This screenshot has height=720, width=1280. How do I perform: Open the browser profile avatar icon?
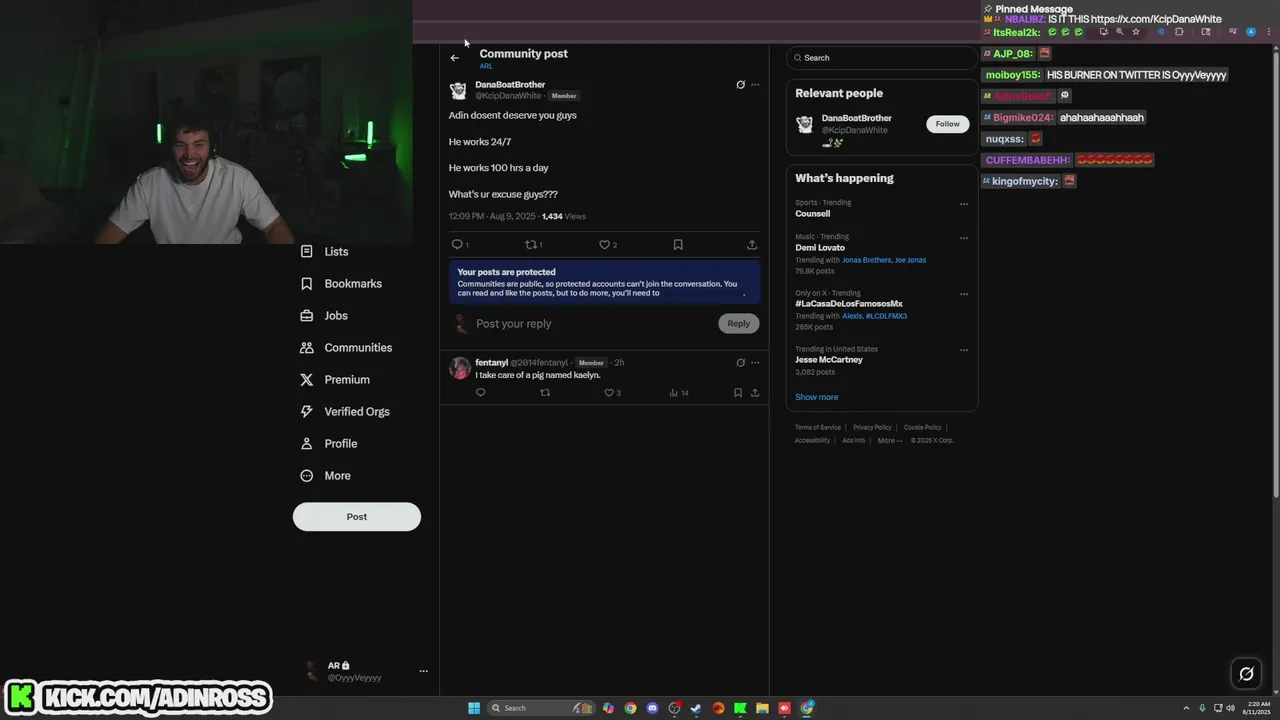(x=1252, y=32)
